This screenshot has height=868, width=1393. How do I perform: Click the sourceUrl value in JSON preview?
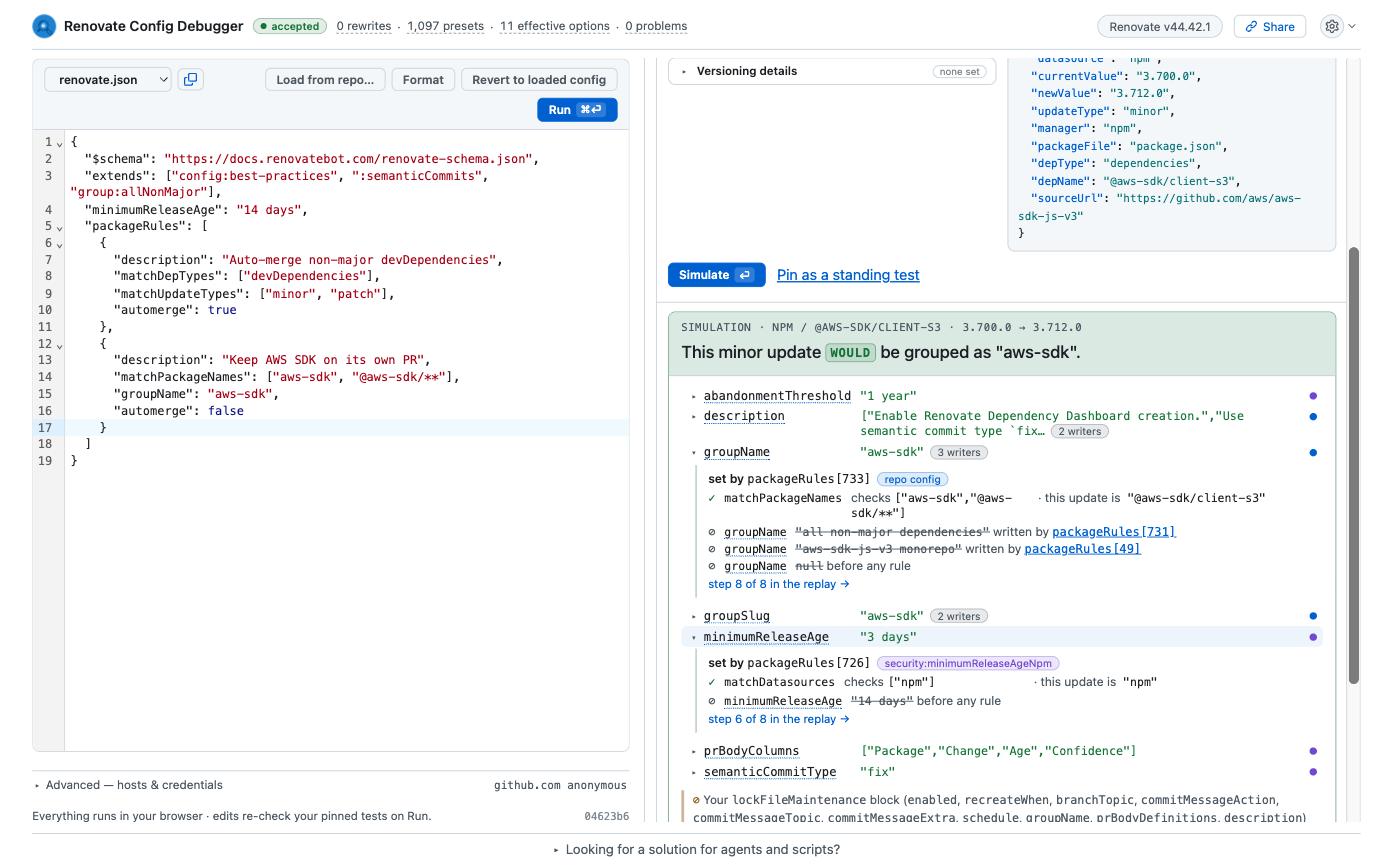pyautogui.click(x=1160, y=207)
